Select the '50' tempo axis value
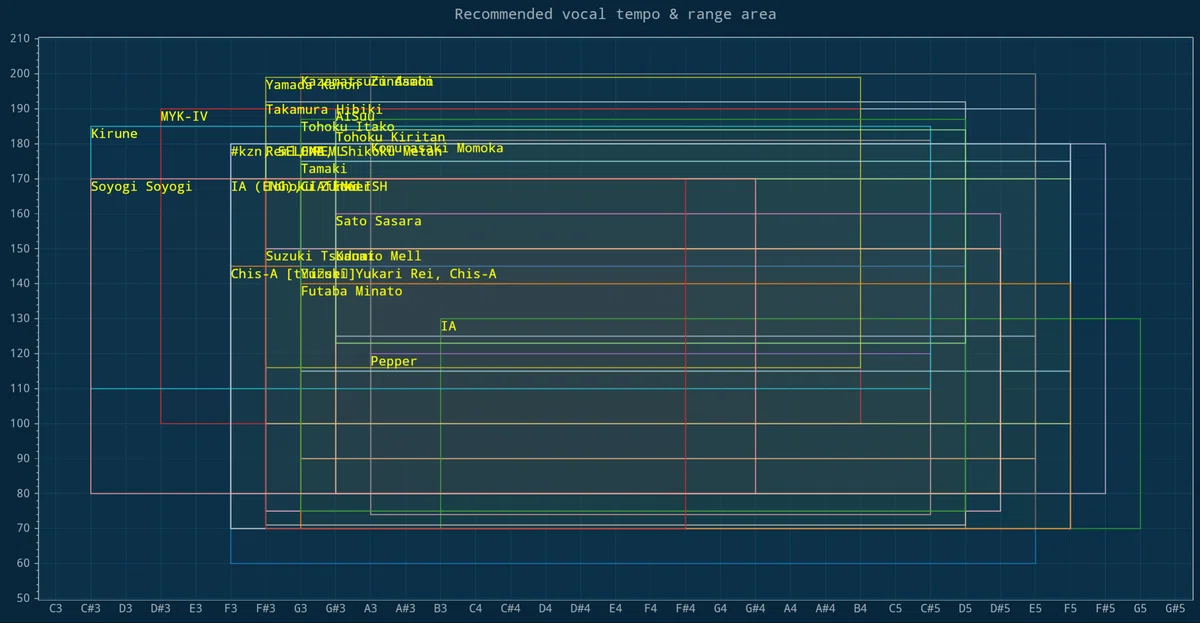Screen dimensions: 1200x623 [x=22, y=598]
